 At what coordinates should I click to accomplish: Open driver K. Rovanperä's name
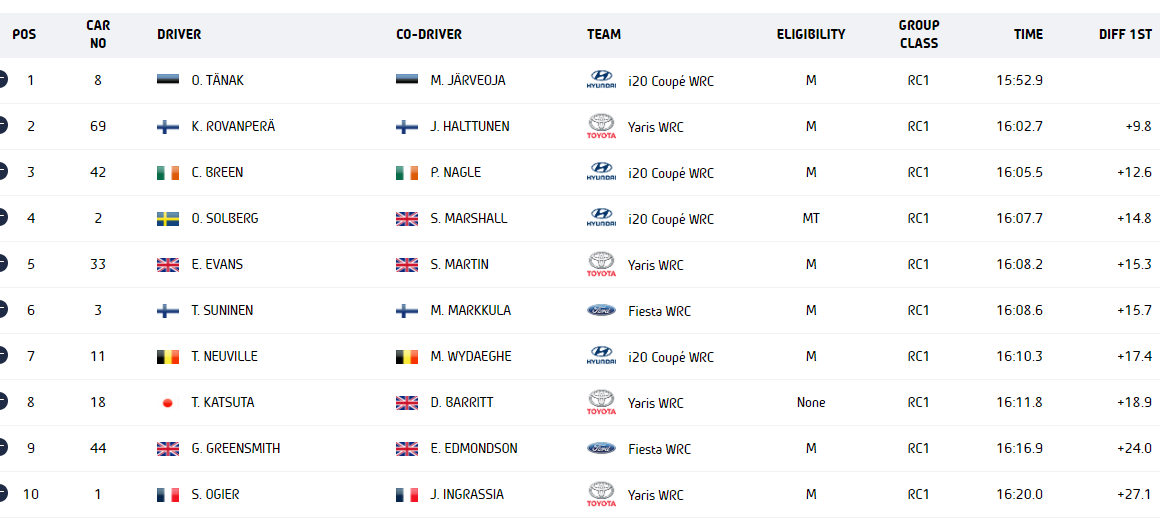point(233,127)
